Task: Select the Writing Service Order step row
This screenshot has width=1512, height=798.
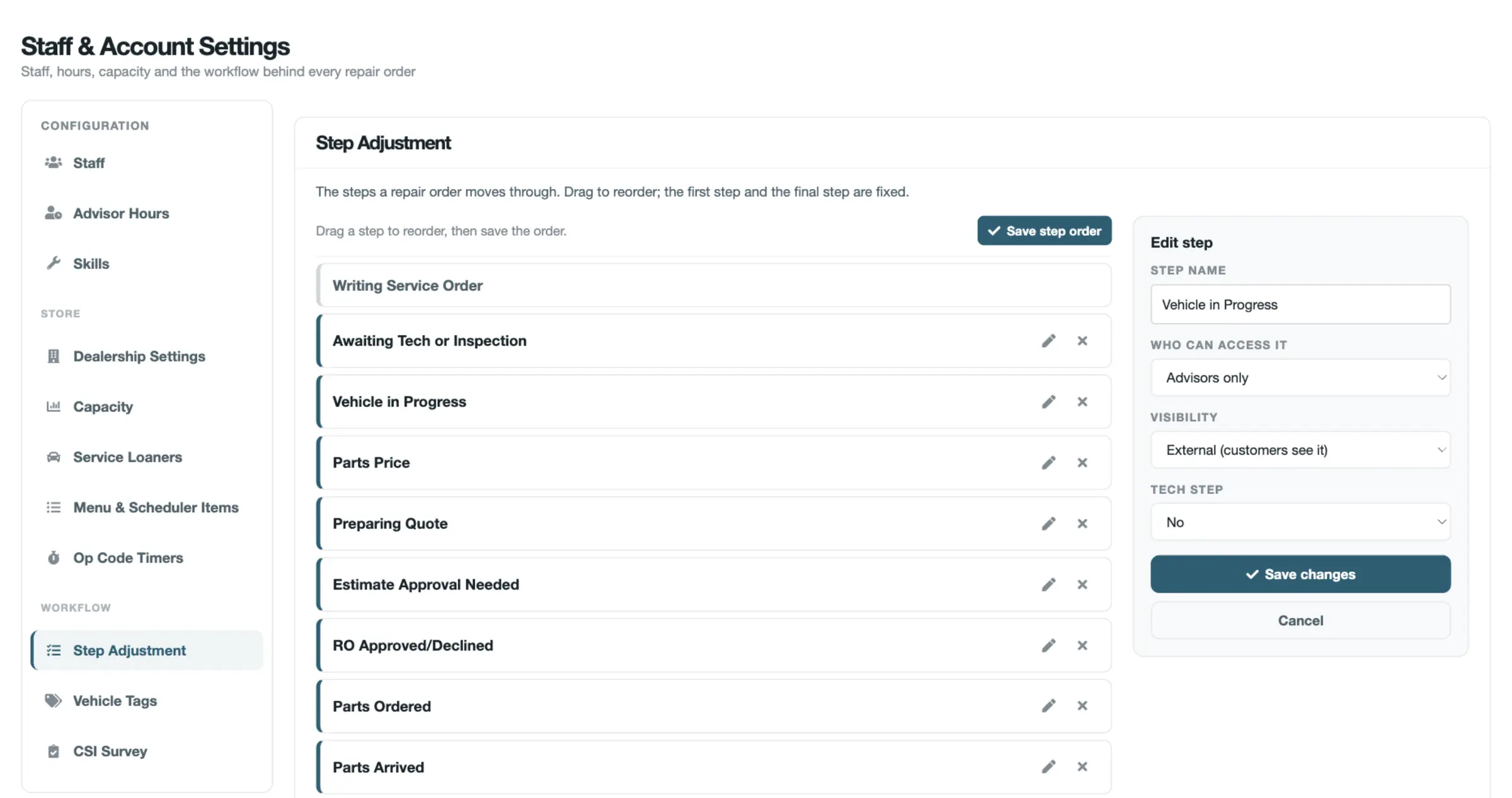Action: (x=714, y=286)
